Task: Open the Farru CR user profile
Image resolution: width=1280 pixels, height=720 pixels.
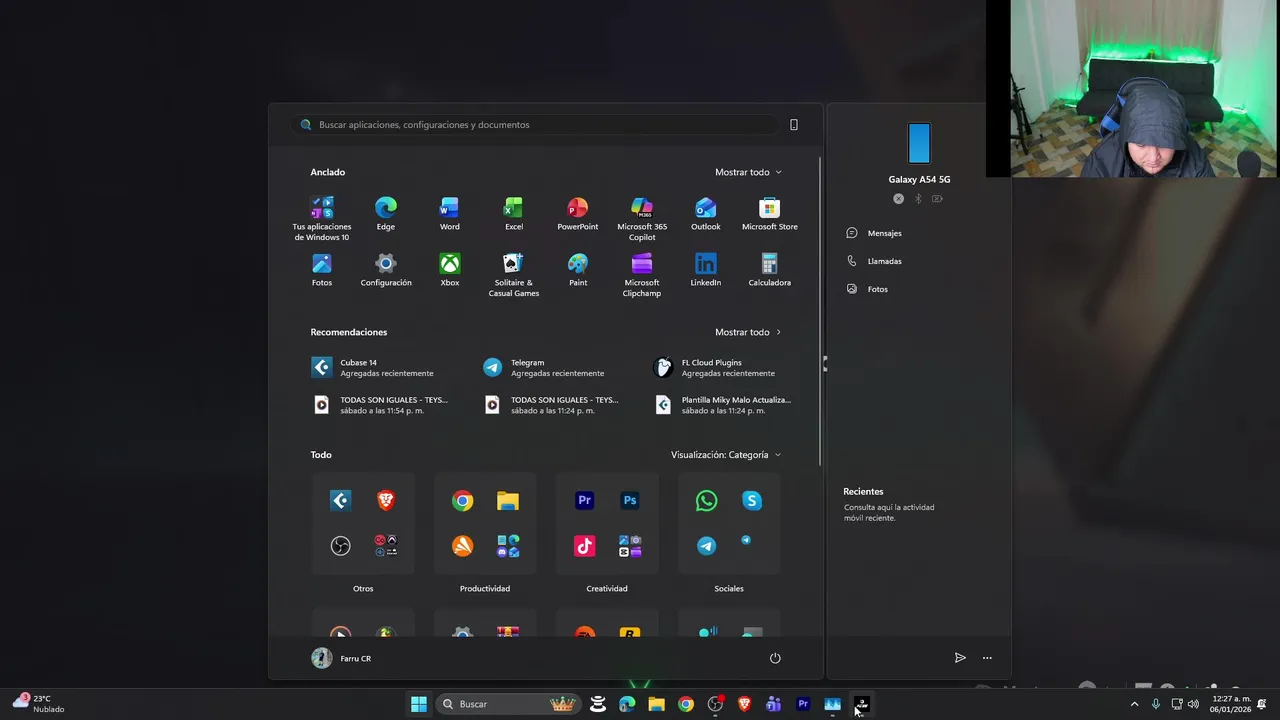Action: click(342, 658)
